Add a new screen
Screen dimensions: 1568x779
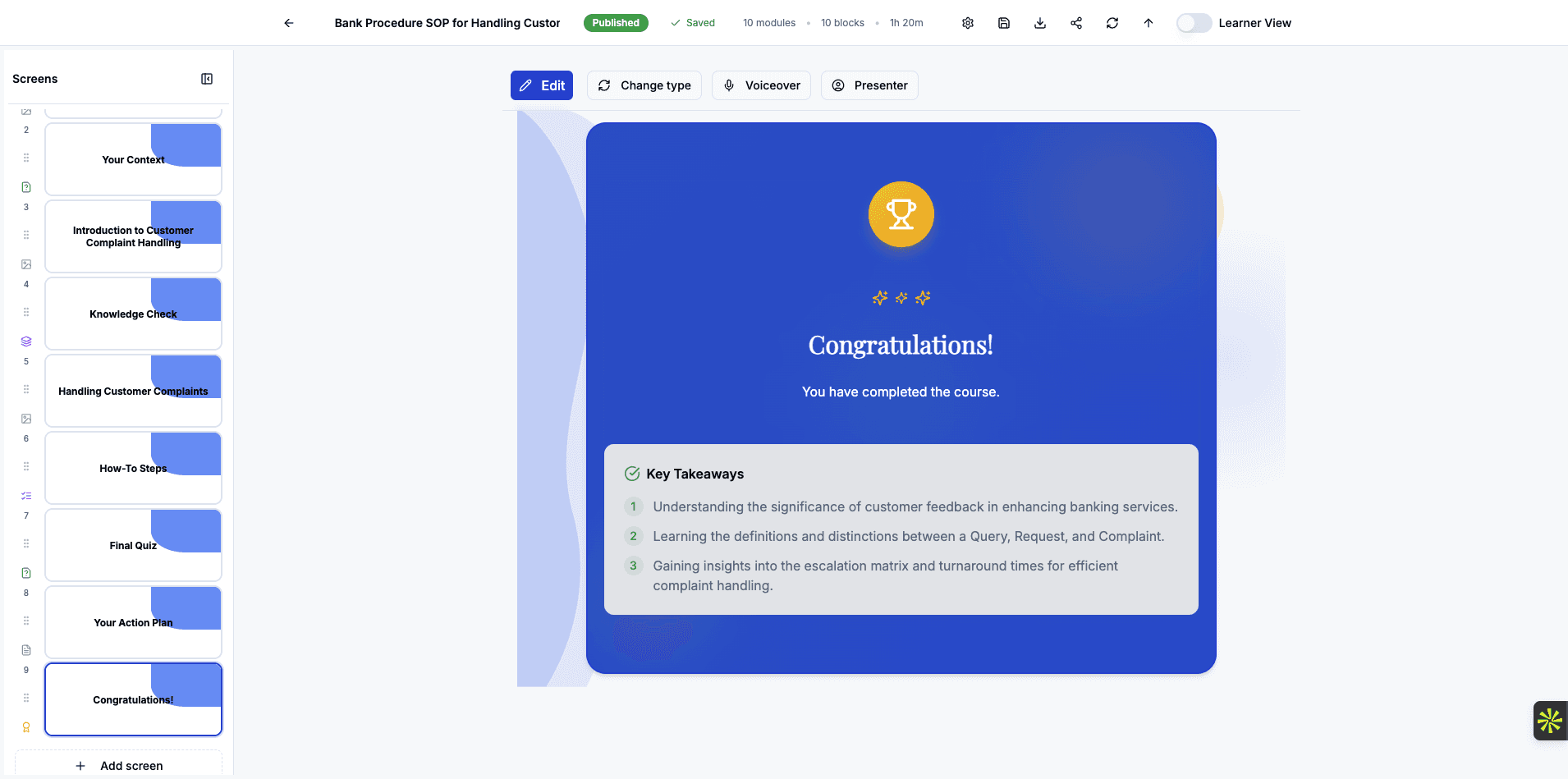click(118, 765)
